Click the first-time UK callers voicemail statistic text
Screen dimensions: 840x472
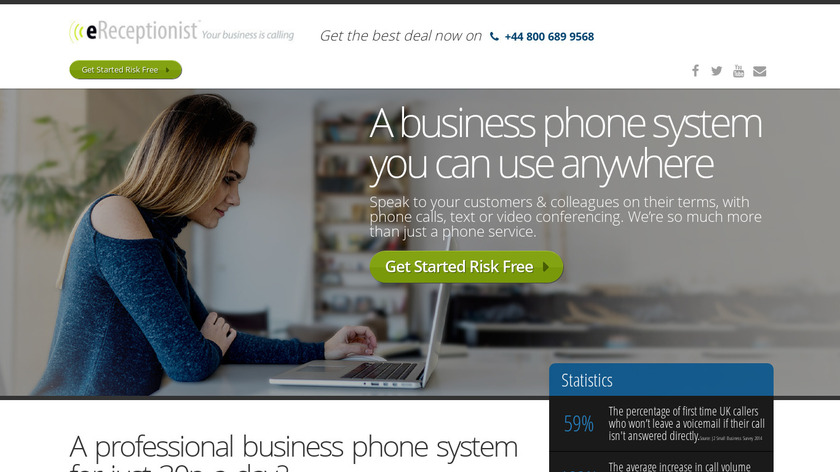[686, 424]
